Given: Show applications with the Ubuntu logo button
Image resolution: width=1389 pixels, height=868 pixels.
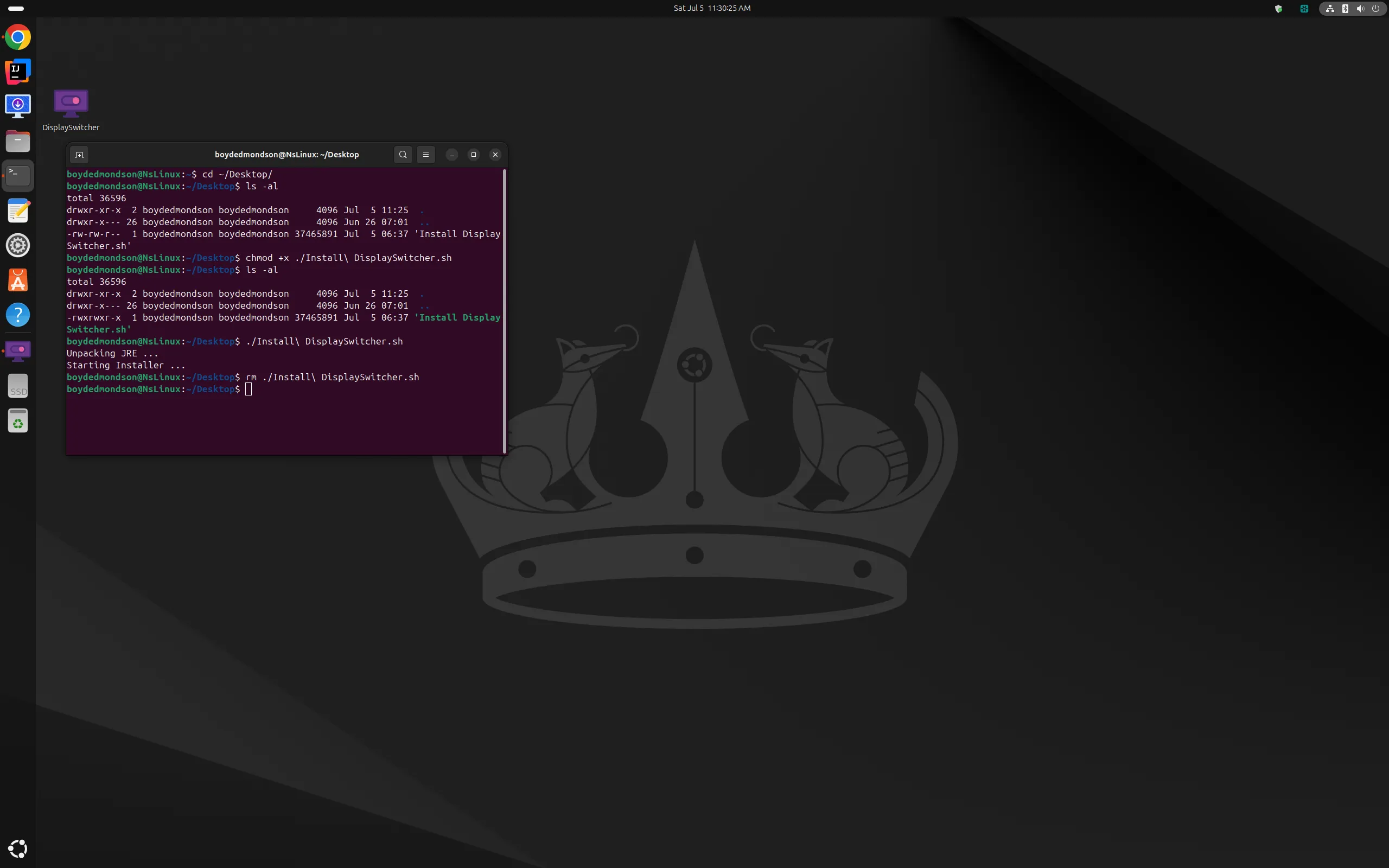Looking at the screenshot, I should click(x=18, y=848).
